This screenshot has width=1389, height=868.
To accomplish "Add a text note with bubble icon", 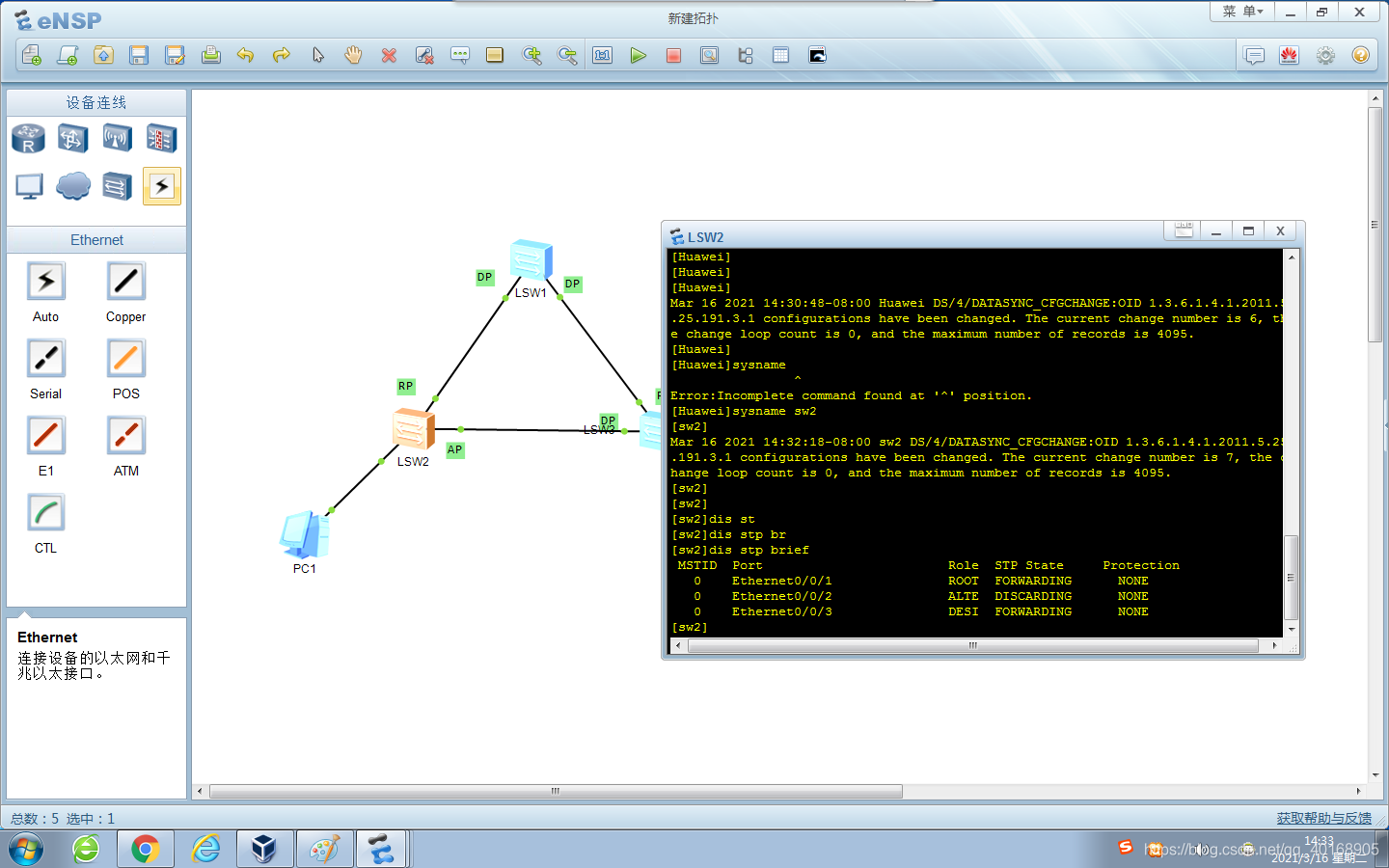I will coord(460,55).
